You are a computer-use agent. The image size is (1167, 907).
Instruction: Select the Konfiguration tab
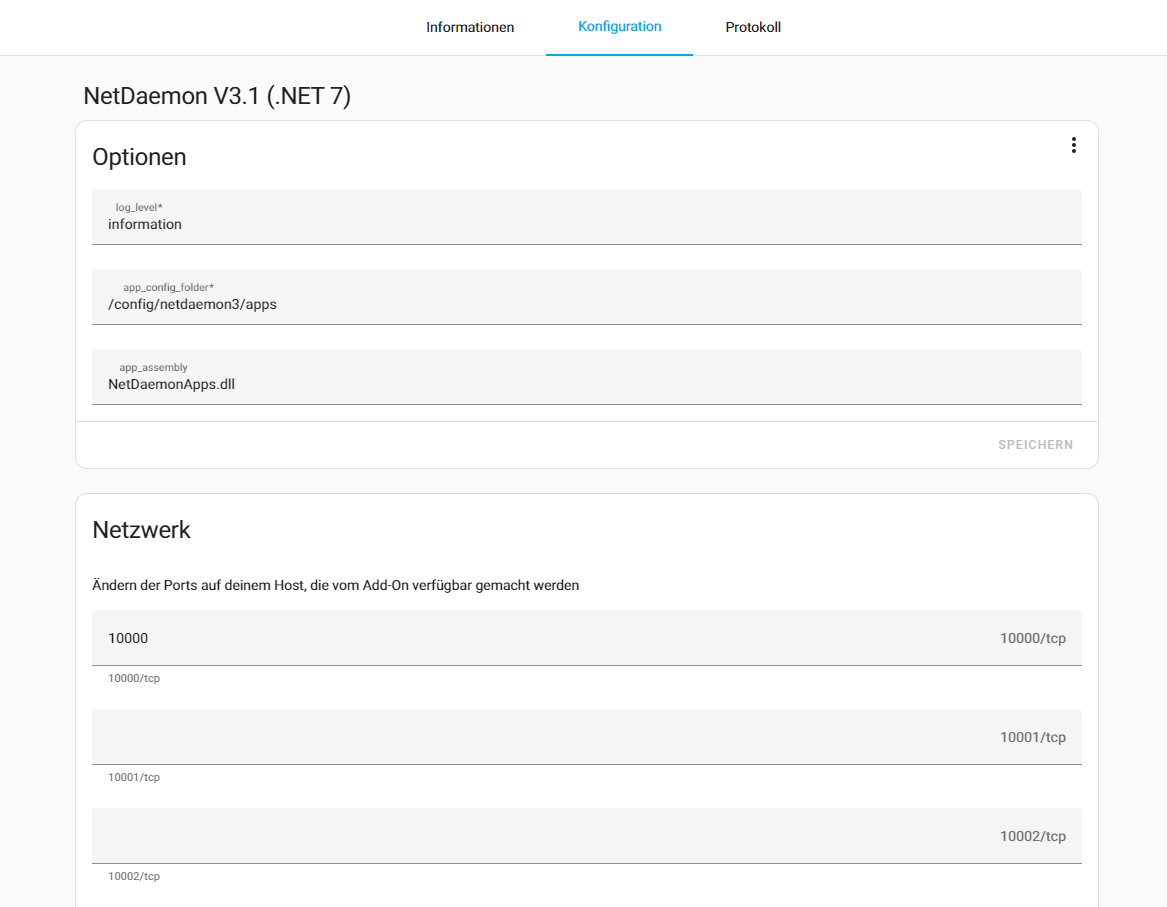[x=619, y=27]
